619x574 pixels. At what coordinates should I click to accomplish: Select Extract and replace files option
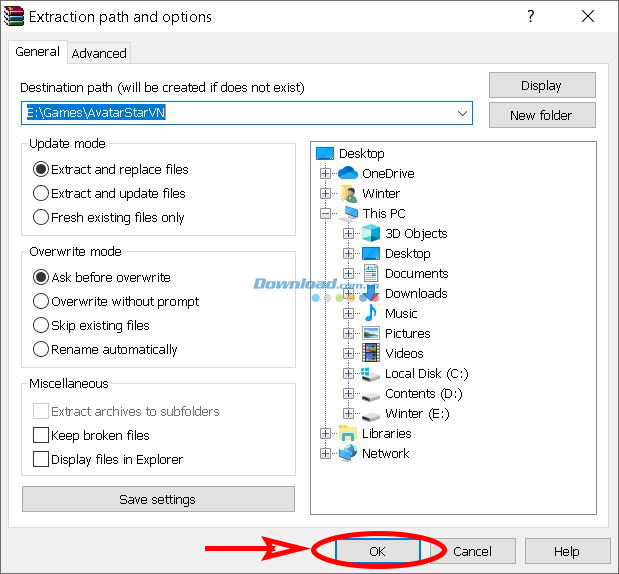click(x=111, y=169)
